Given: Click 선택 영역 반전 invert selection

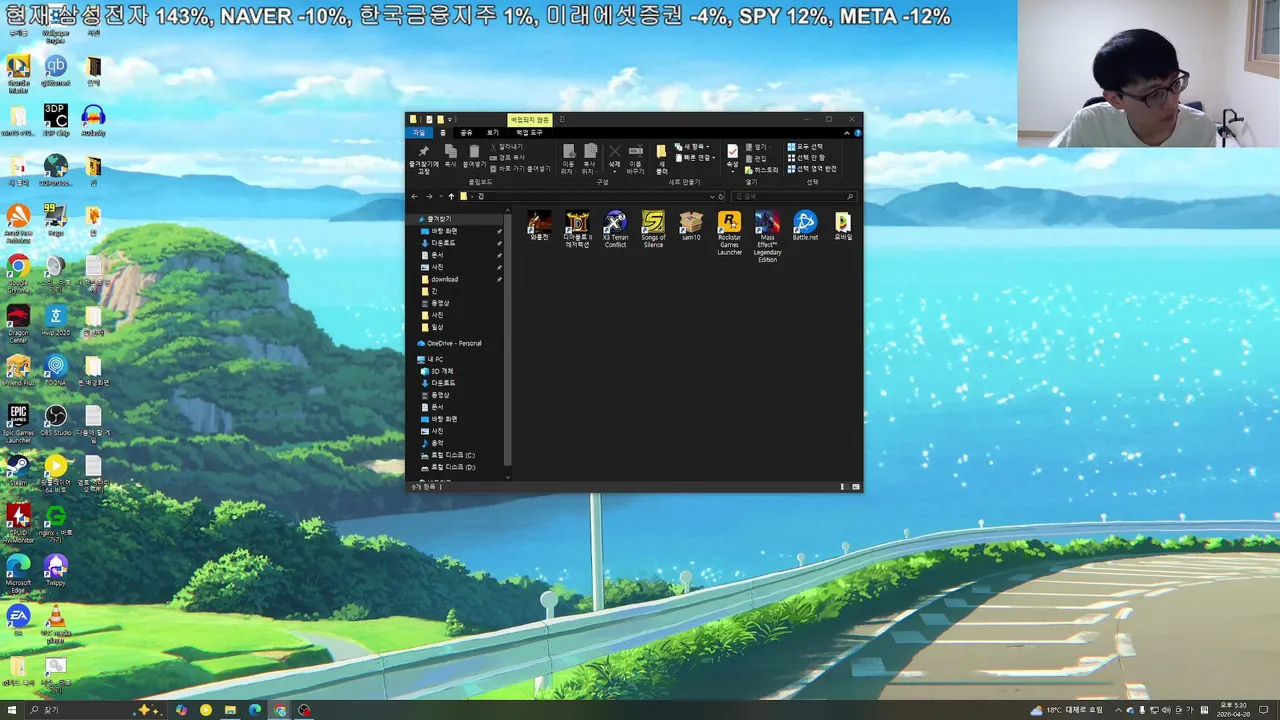Looking at the screenshot, I should [811, 169].
